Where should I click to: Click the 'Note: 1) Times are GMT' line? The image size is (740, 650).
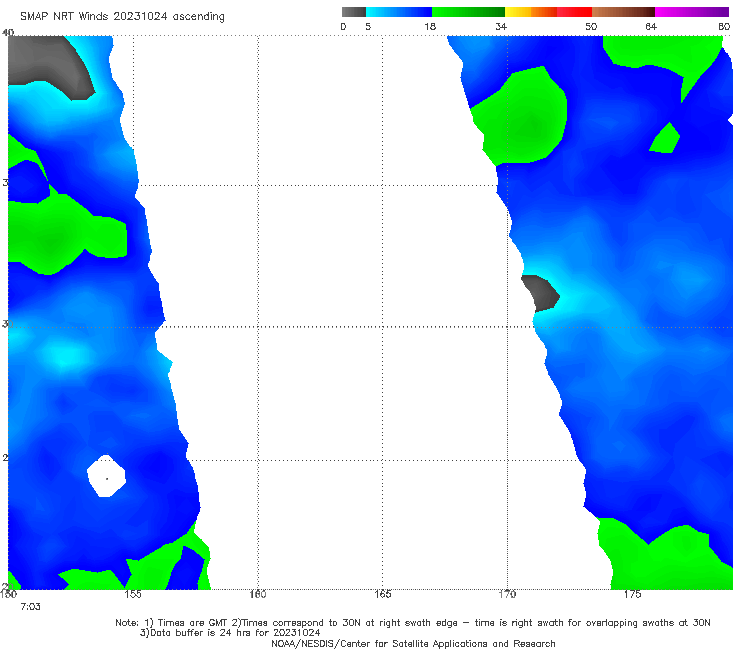[412, 623]
